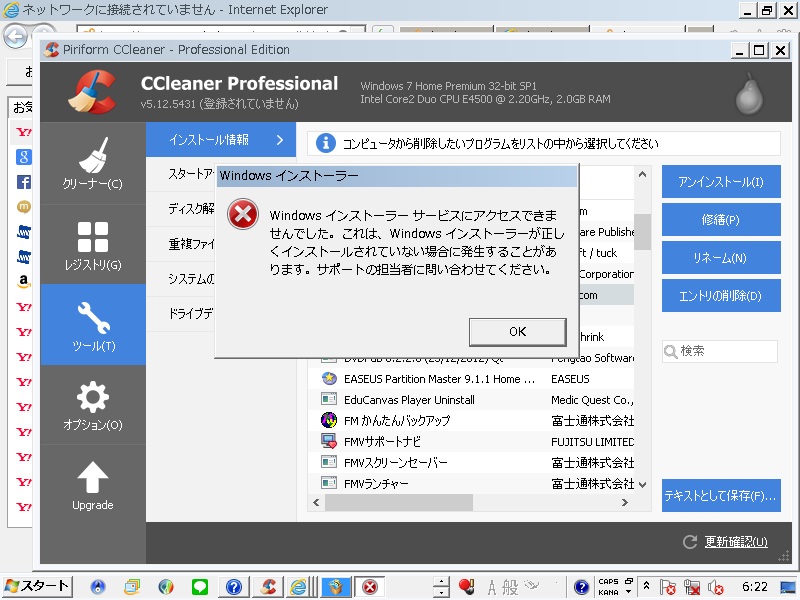Click OK in the Windows インストーラー dialog
Image resolution: width=800 pixels, height=600 pixels.
(x=517, y=332)
